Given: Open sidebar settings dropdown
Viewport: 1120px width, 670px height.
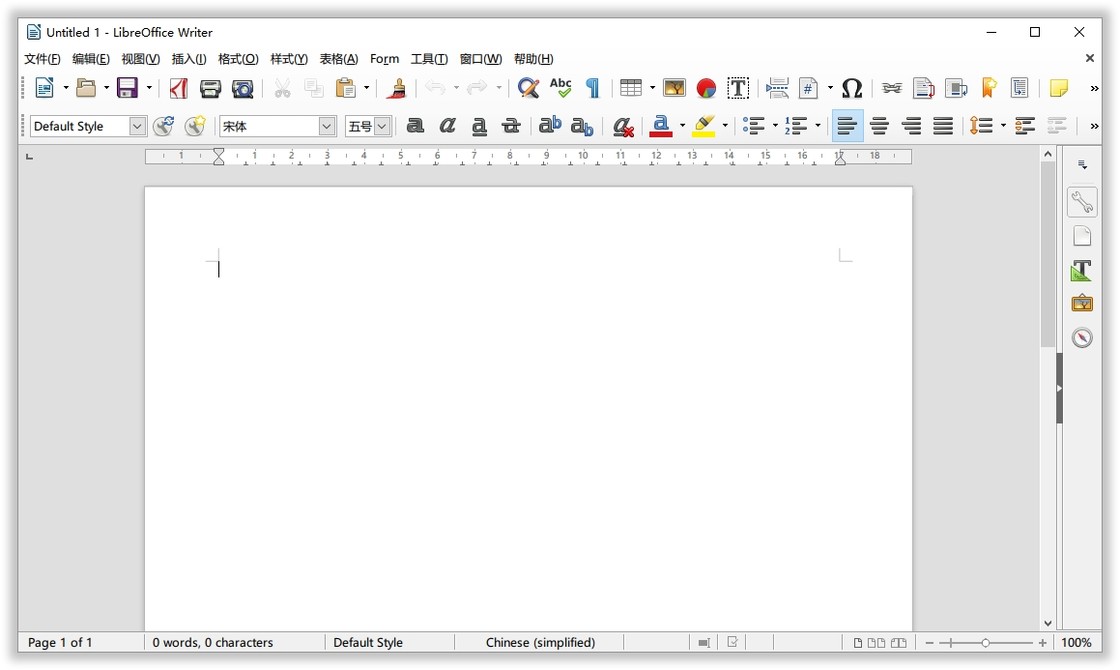Looking at the screenshot, I should (x=1083, y=165).
